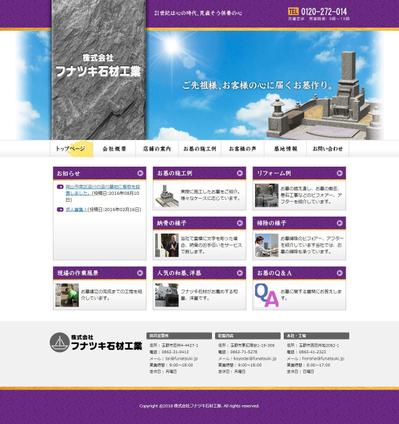Click the arrow icon in 納骨の様子 header
The image size is (399, 424).
[x=240, y=223]
